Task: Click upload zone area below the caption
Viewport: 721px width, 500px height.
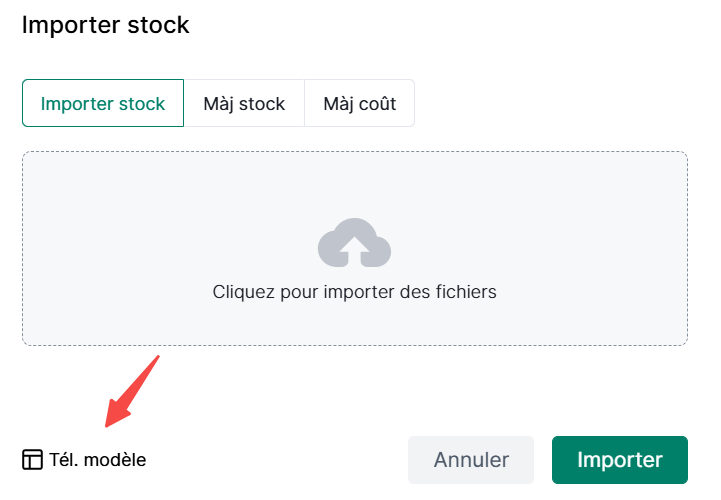Action: coord(354,325)
